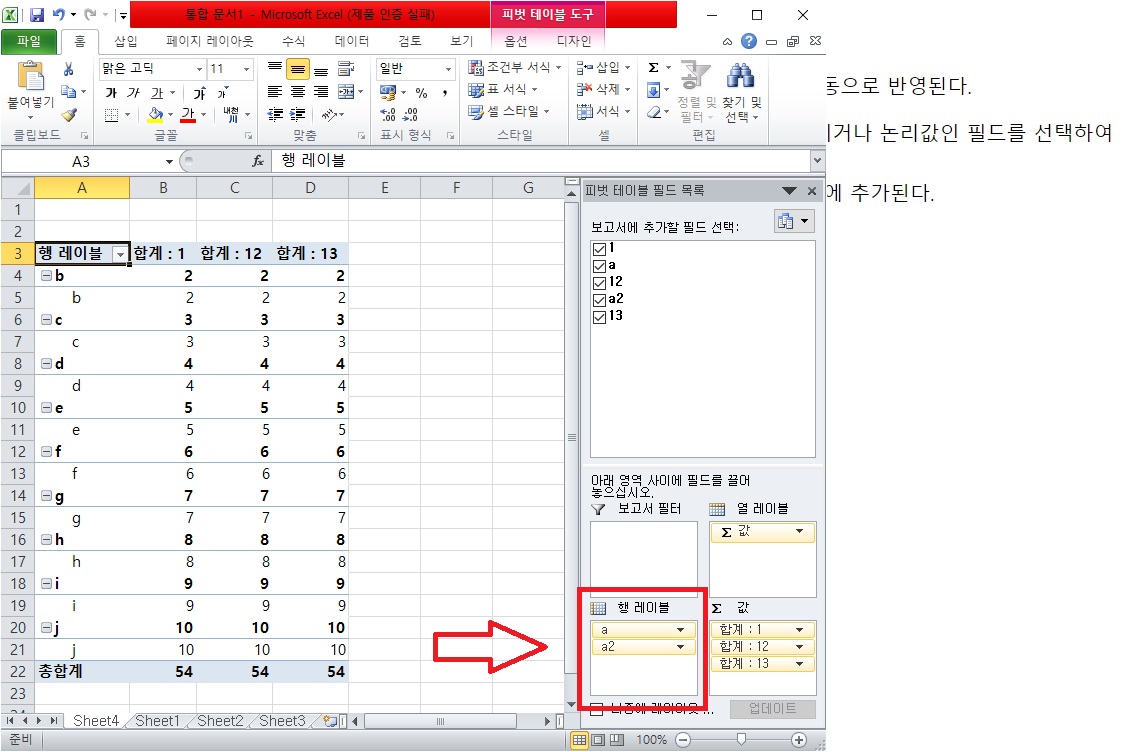
Task: Open the font name dropdown 맑은 고딕
Action: click(199, 69)
